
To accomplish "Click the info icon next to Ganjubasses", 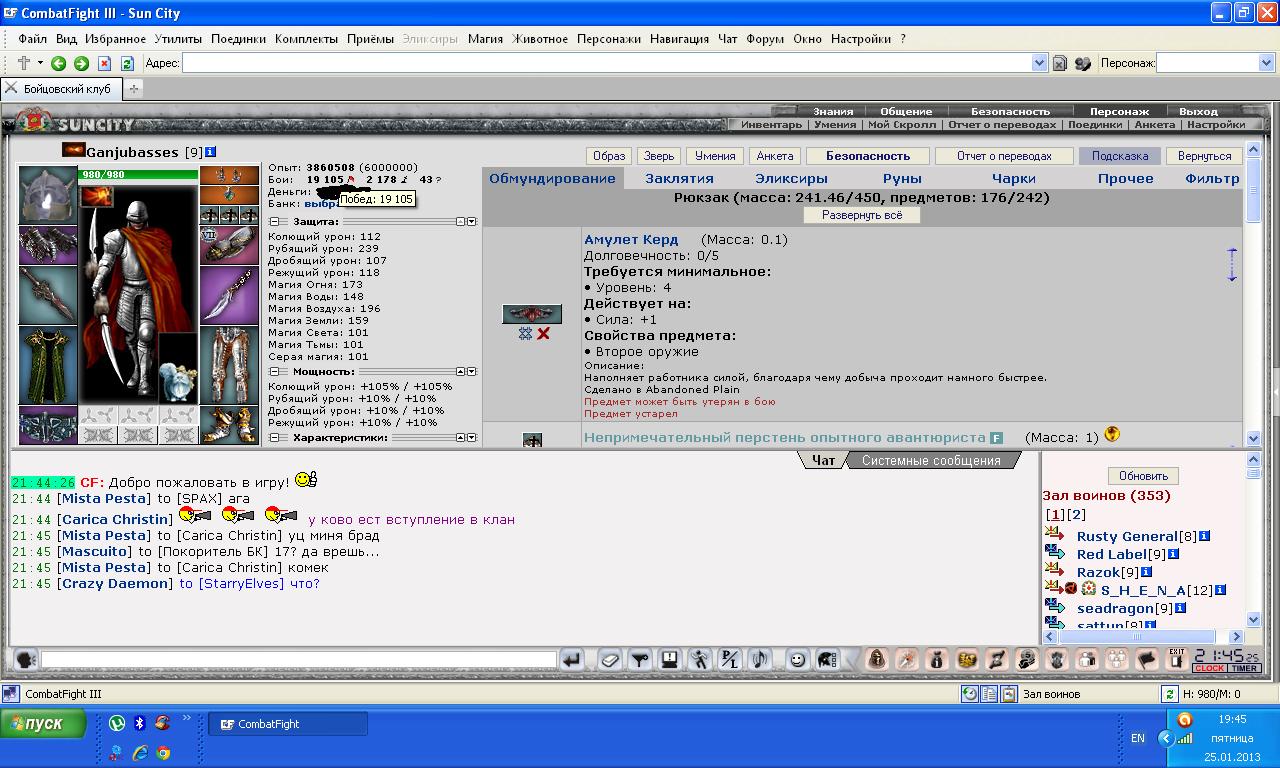I will [210, 152].
